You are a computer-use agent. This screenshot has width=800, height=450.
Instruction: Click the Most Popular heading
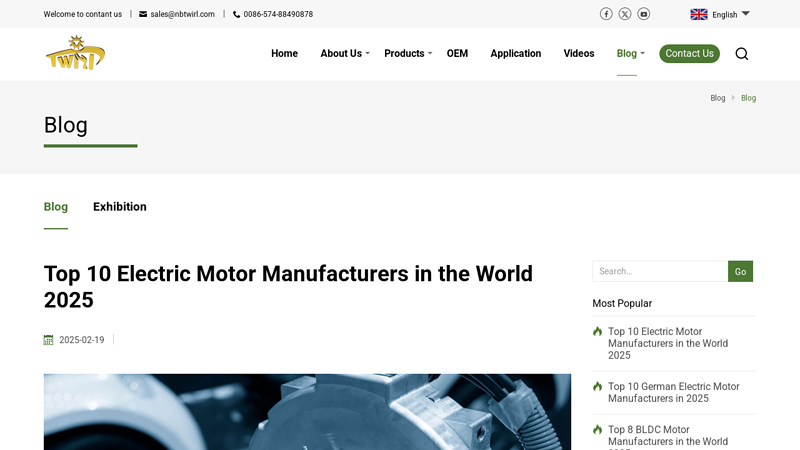(622, 303)
